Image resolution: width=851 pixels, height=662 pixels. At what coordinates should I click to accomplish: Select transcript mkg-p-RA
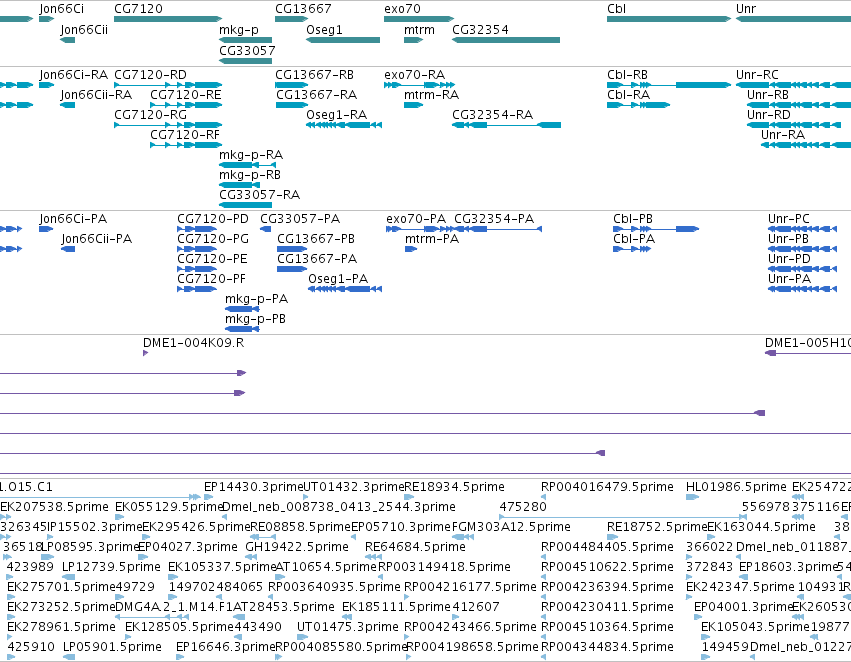(x=247, y=166)
